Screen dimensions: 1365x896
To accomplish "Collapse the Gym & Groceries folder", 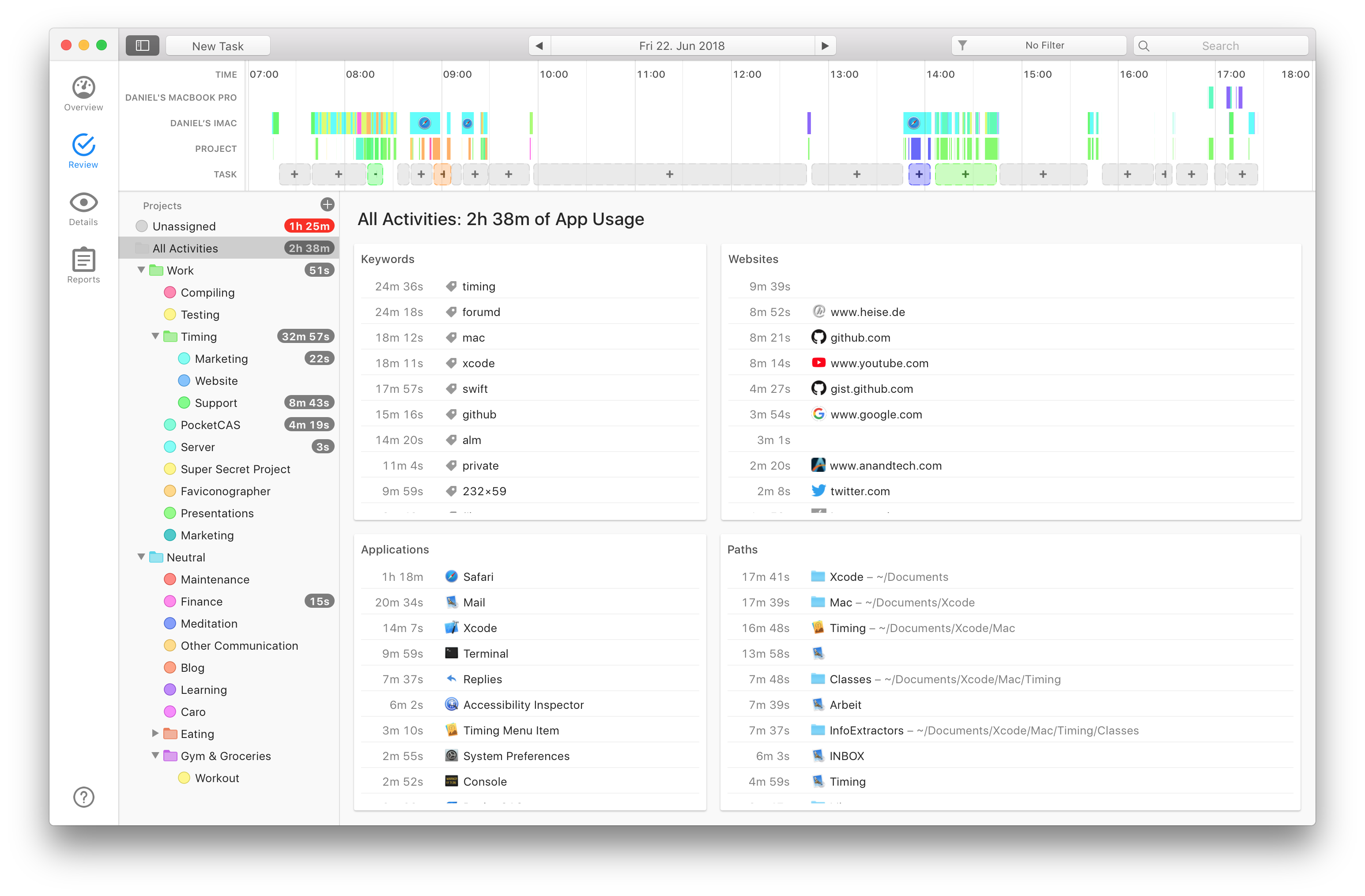I will tap(155, 755).
